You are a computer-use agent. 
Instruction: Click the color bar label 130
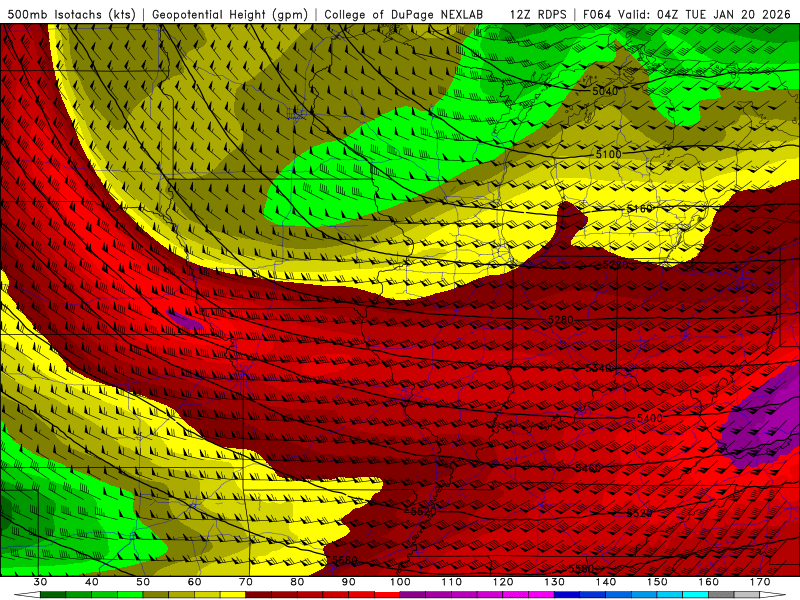click(x=555, y=582)
